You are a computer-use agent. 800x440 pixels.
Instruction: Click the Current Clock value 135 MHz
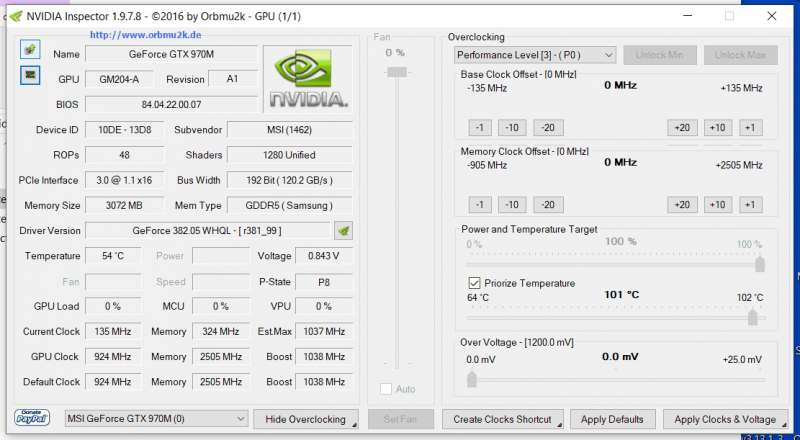[x=113, y=332]
